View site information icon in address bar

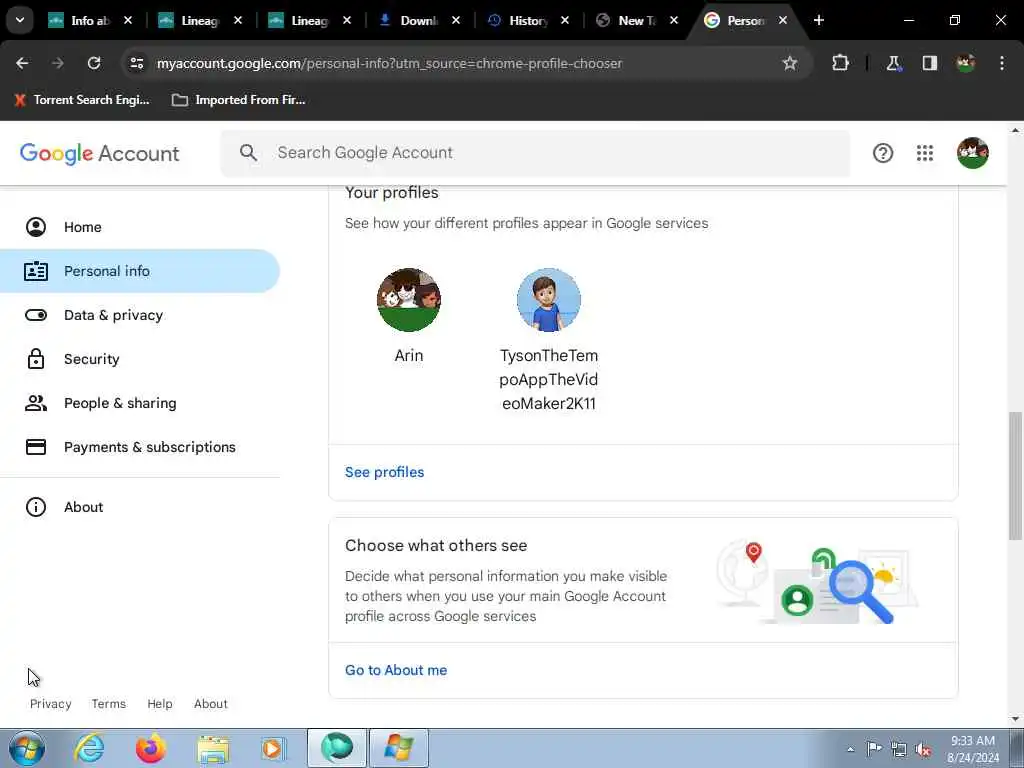click(x=136, y=63)
